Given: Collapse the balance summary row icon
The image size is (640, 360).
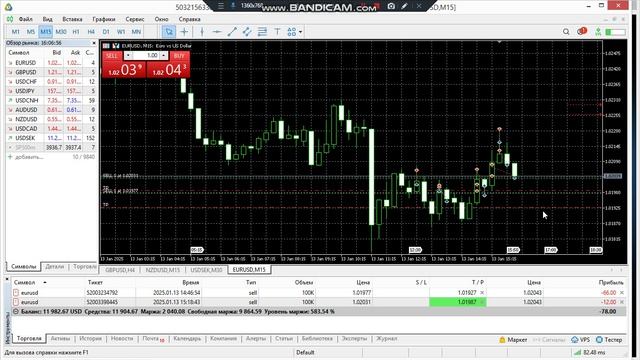Looking at the screenshot, I should point(16,311).
